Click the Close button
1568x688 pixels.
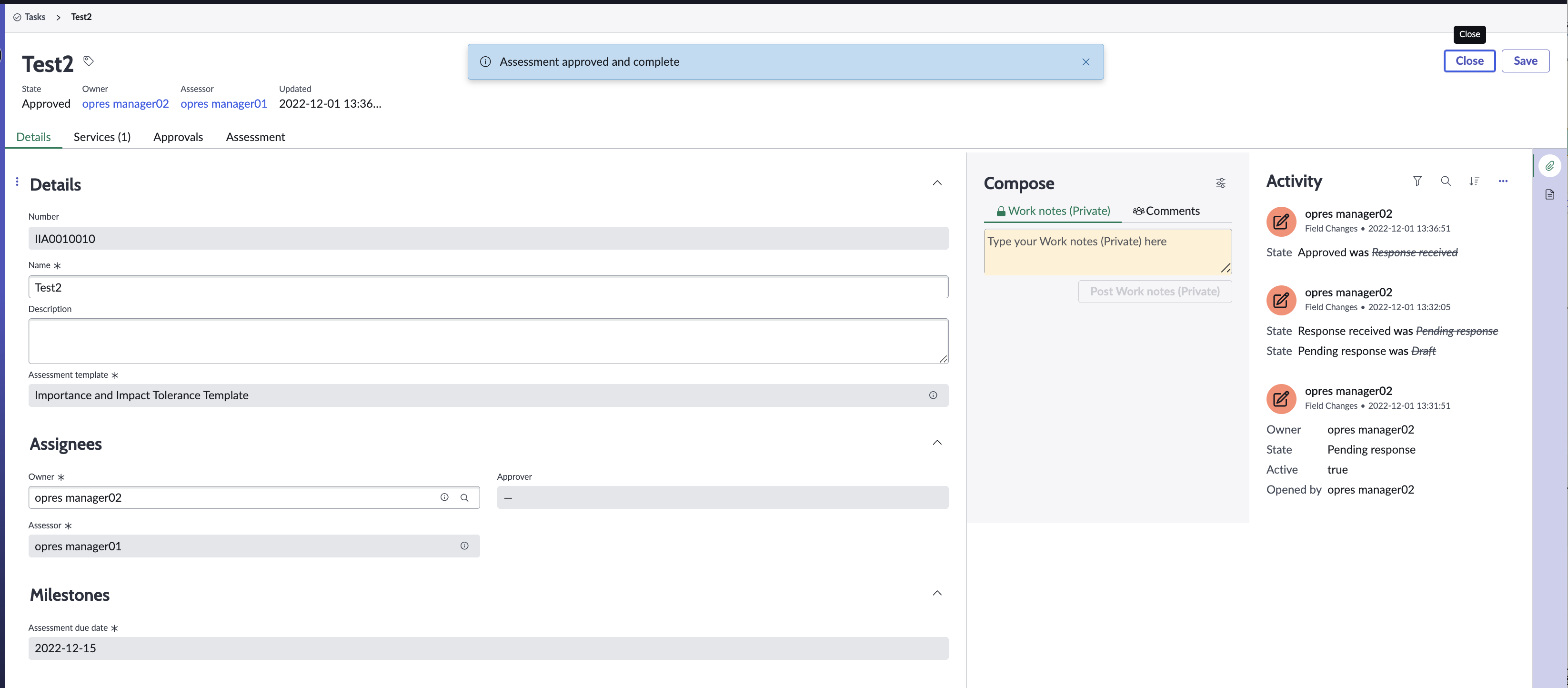click(x=1469, y=61)
